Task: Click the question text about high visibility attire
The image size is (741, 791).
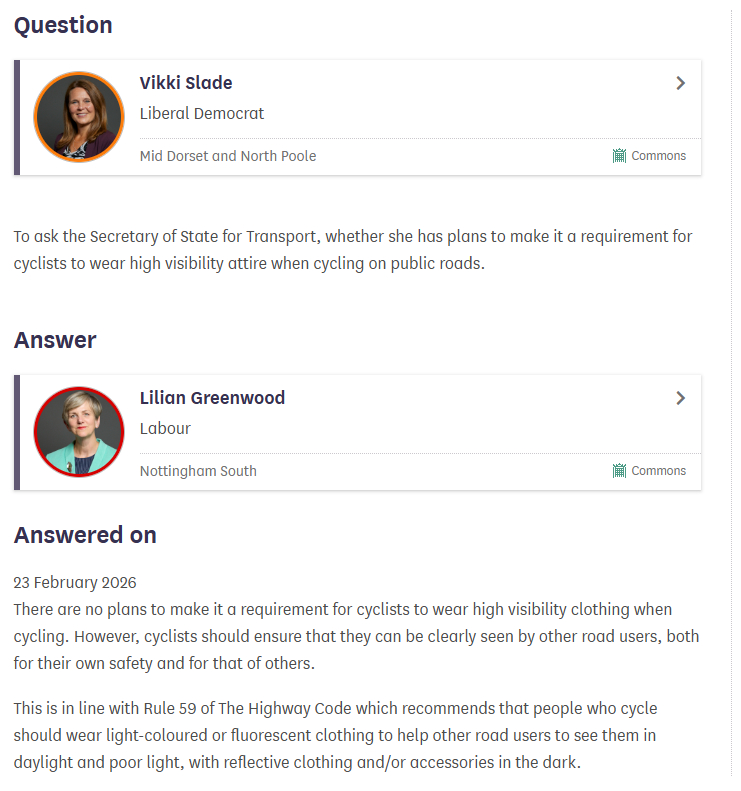Action: tap(352, 251)
